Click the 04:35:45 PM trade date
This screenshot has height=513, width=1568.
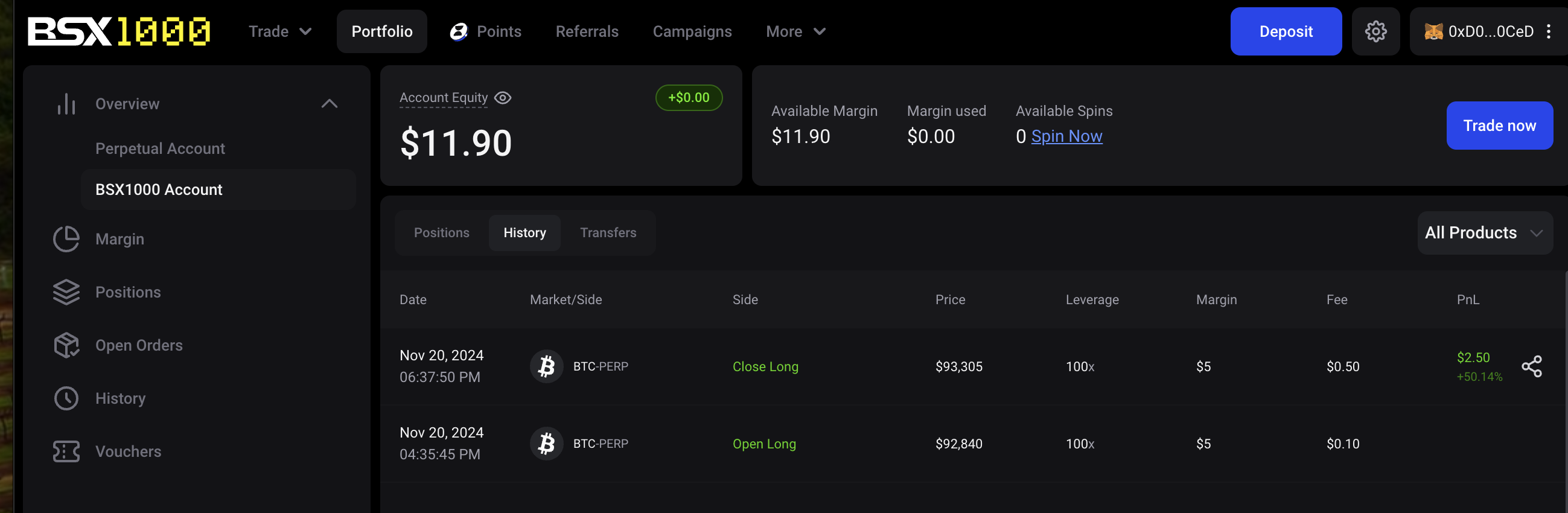tap(439, 454)
